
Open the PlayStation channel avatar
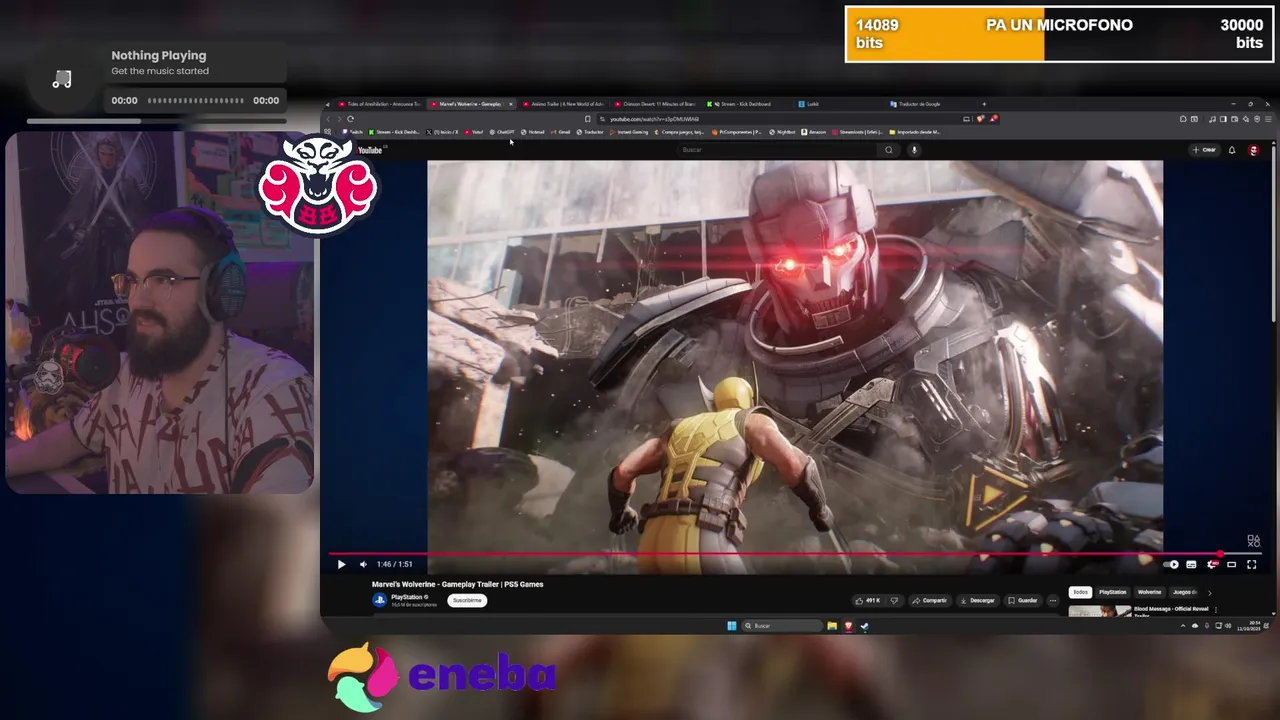pos(379,600)
